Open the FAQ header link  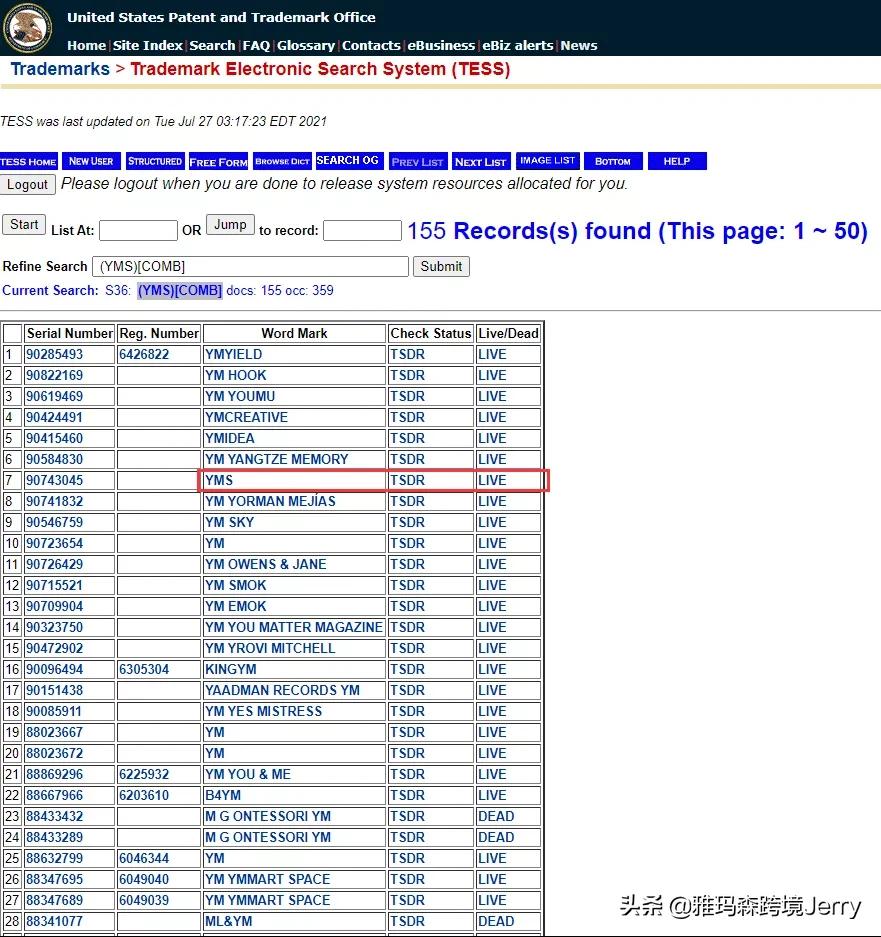(256, 45)
